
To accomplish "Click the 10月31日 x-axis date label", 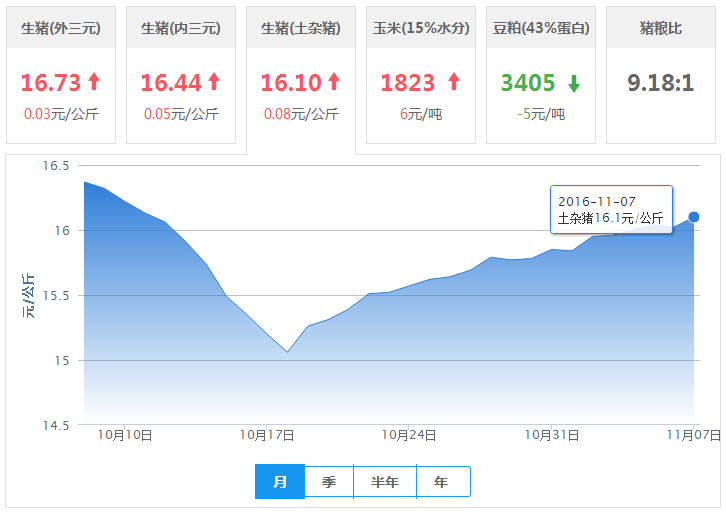I will point(552,435).
